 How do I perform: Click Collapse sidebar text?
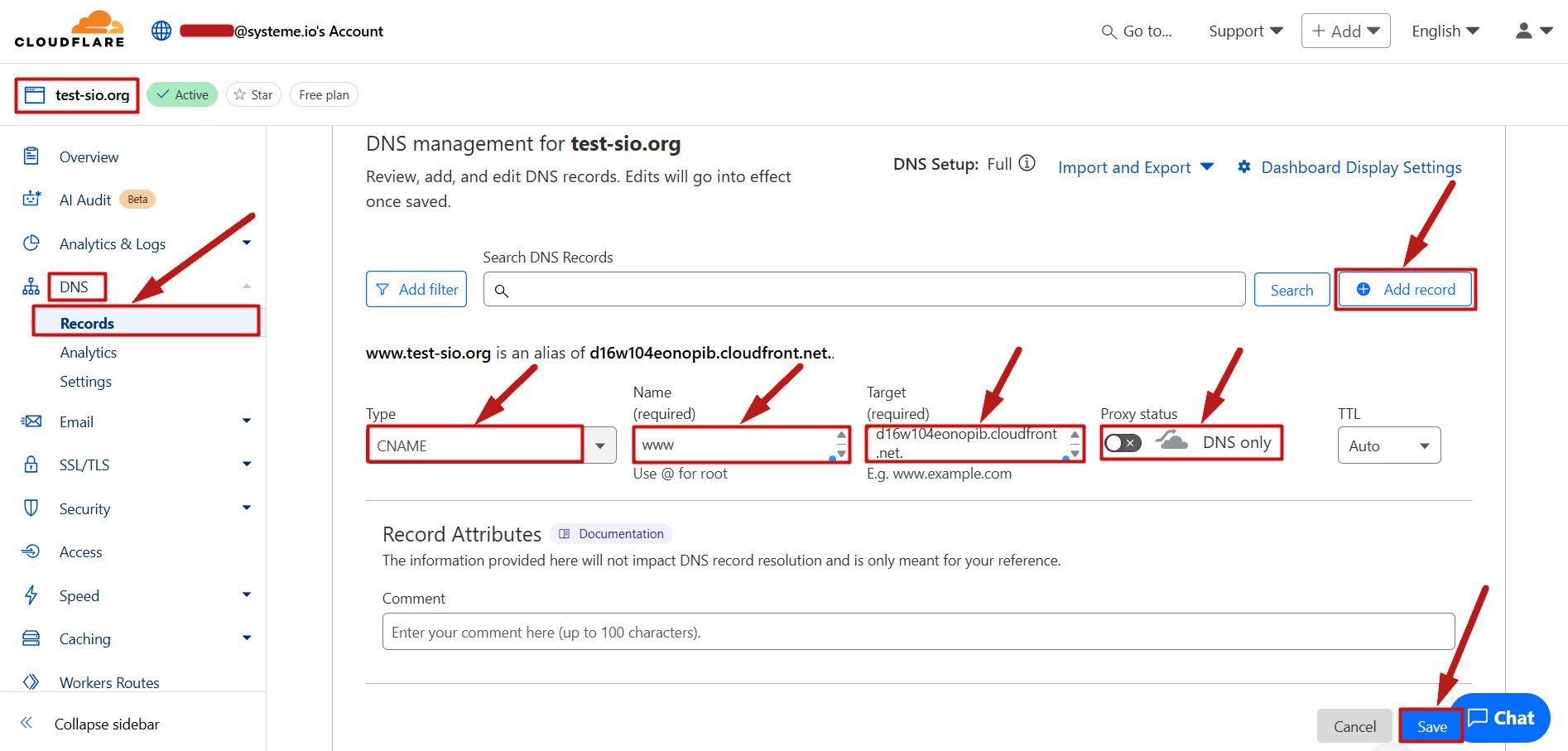point(107,724)
